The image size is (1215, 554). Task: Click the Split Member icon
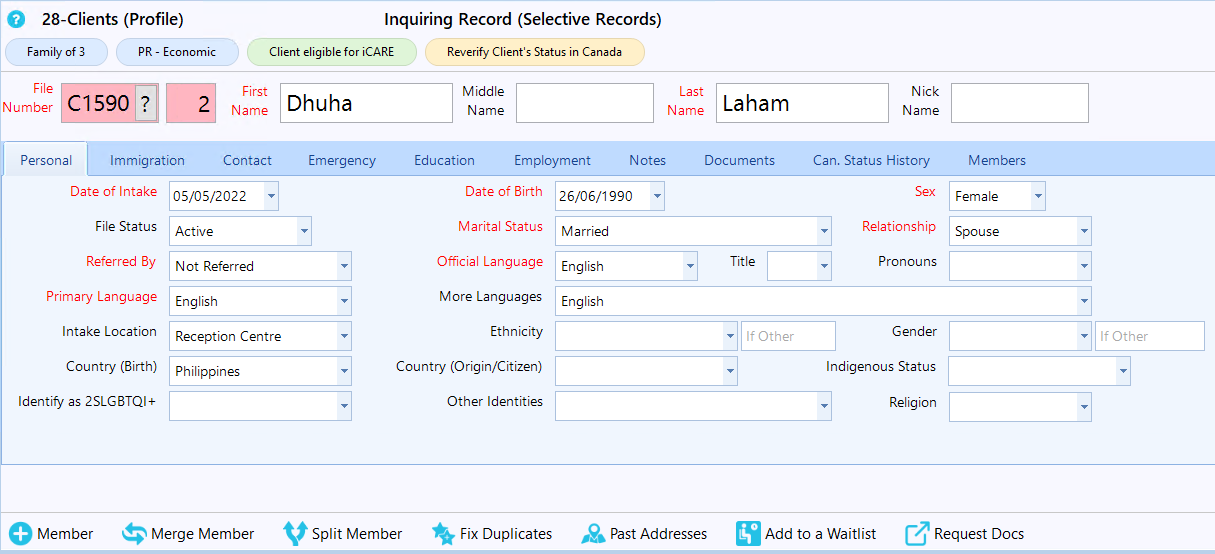pos(295,534)
